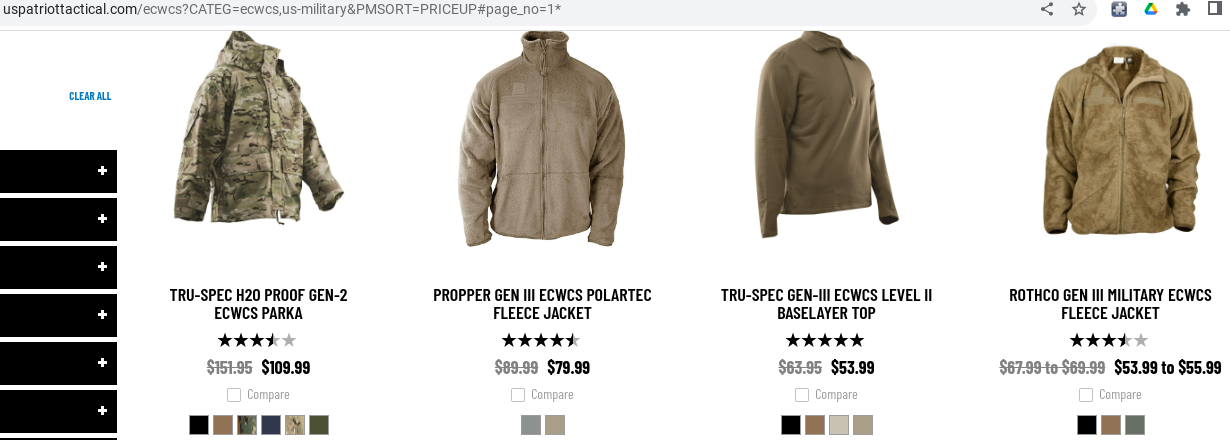The image size is (1230, 440).
Task: Open the Rothco fleece jacket product image
Action: (x=1110, y=140)
